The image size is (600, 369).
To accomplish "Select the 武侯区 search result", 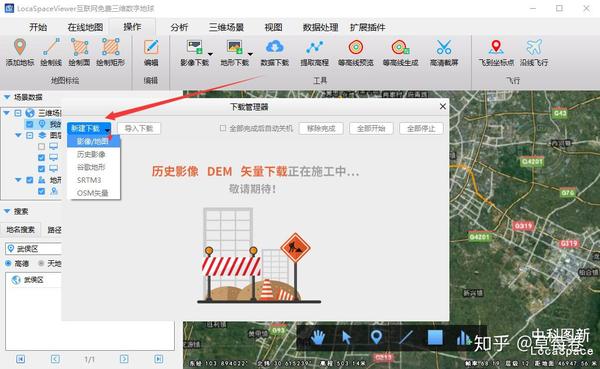I will coord(33,280).
